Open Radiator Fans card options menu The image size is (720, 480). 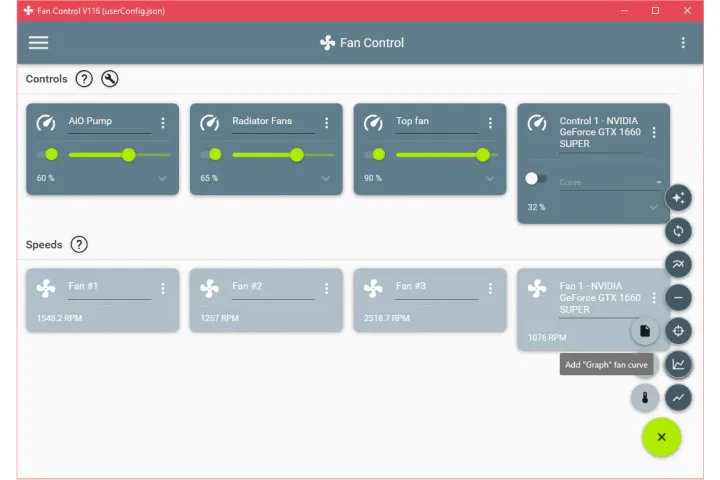[x=326, y=123]
